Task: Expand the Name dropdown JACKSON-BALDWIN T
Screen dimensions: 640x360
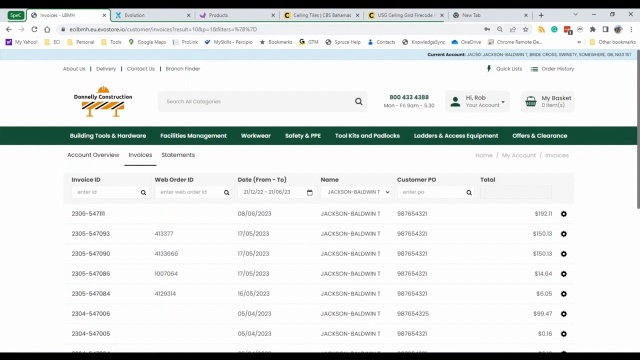Action: 356,192
